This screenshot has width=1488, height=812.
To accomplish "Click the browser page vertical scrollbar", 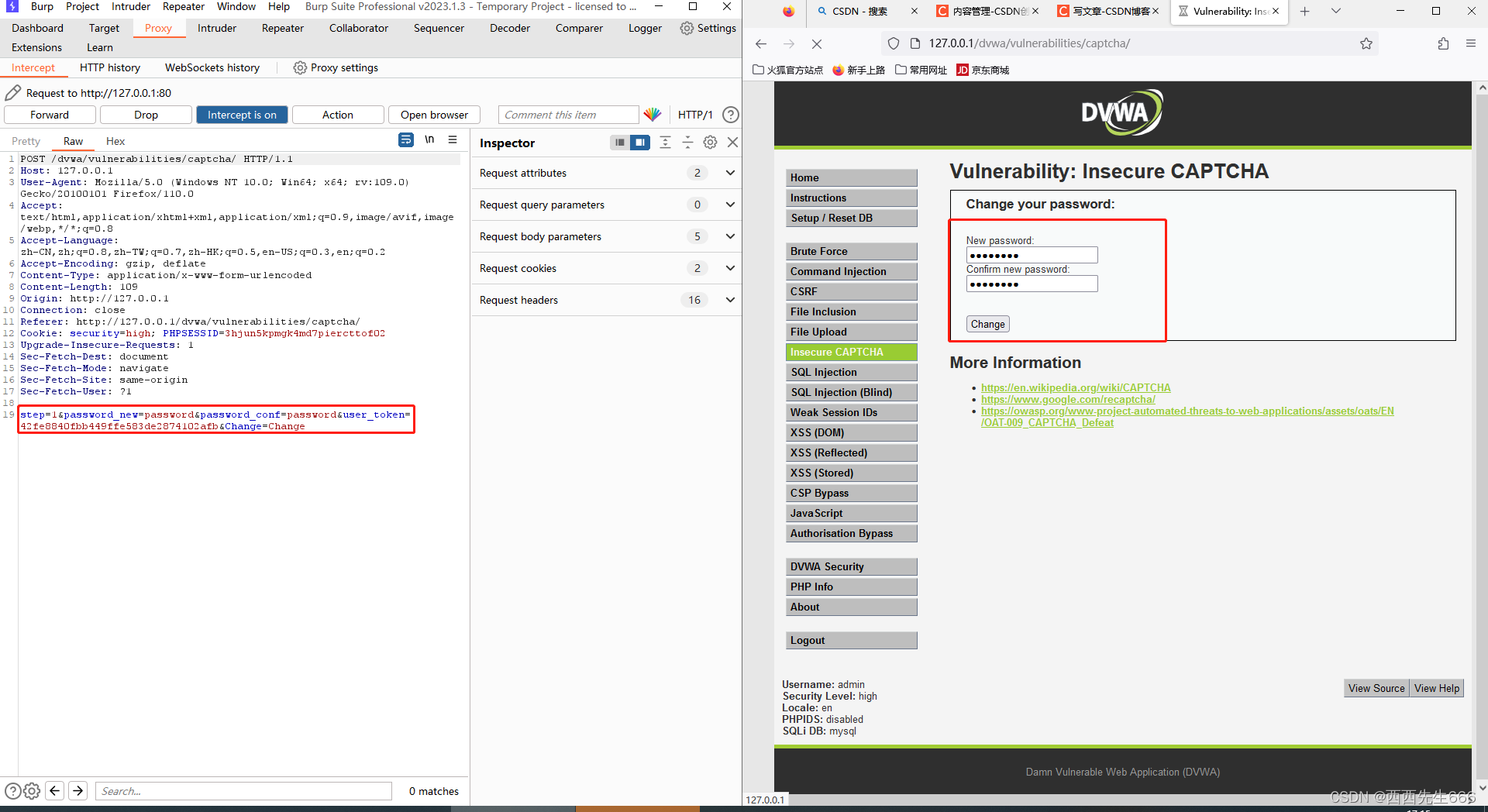I will (1481, 438).
